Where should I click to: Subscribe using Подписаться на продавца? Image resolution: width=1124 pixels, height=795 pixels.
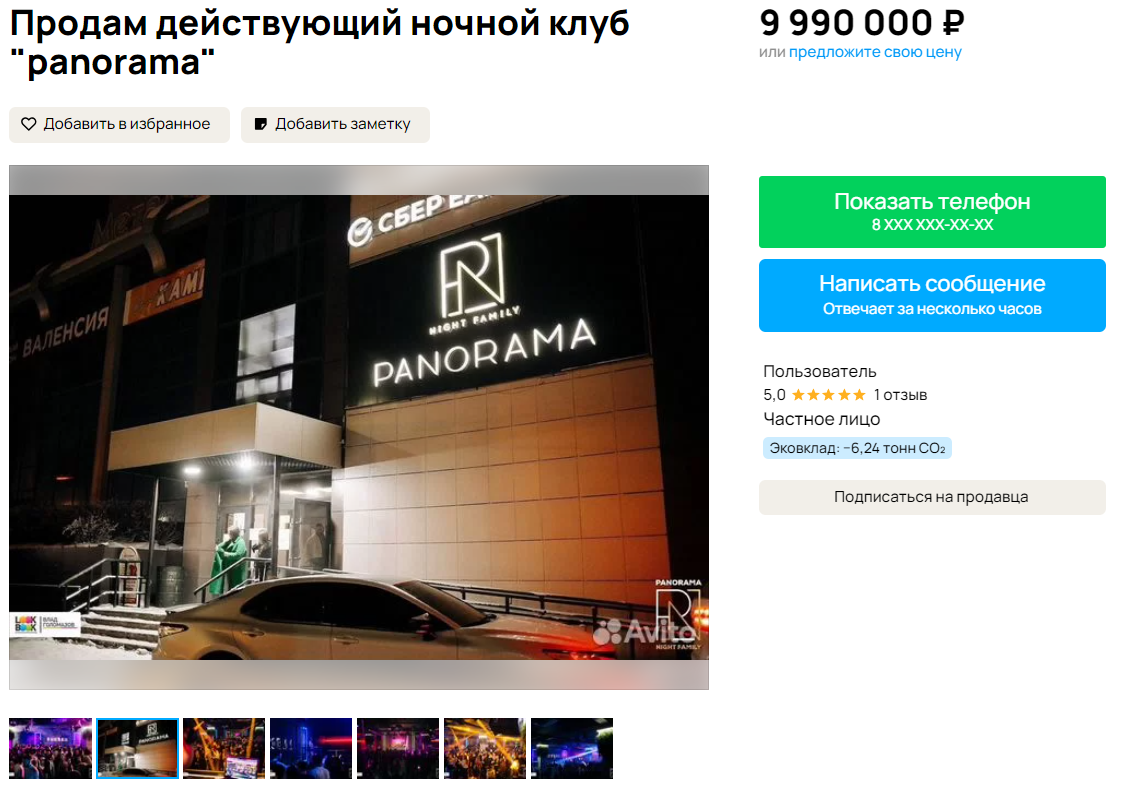[932, 497]
